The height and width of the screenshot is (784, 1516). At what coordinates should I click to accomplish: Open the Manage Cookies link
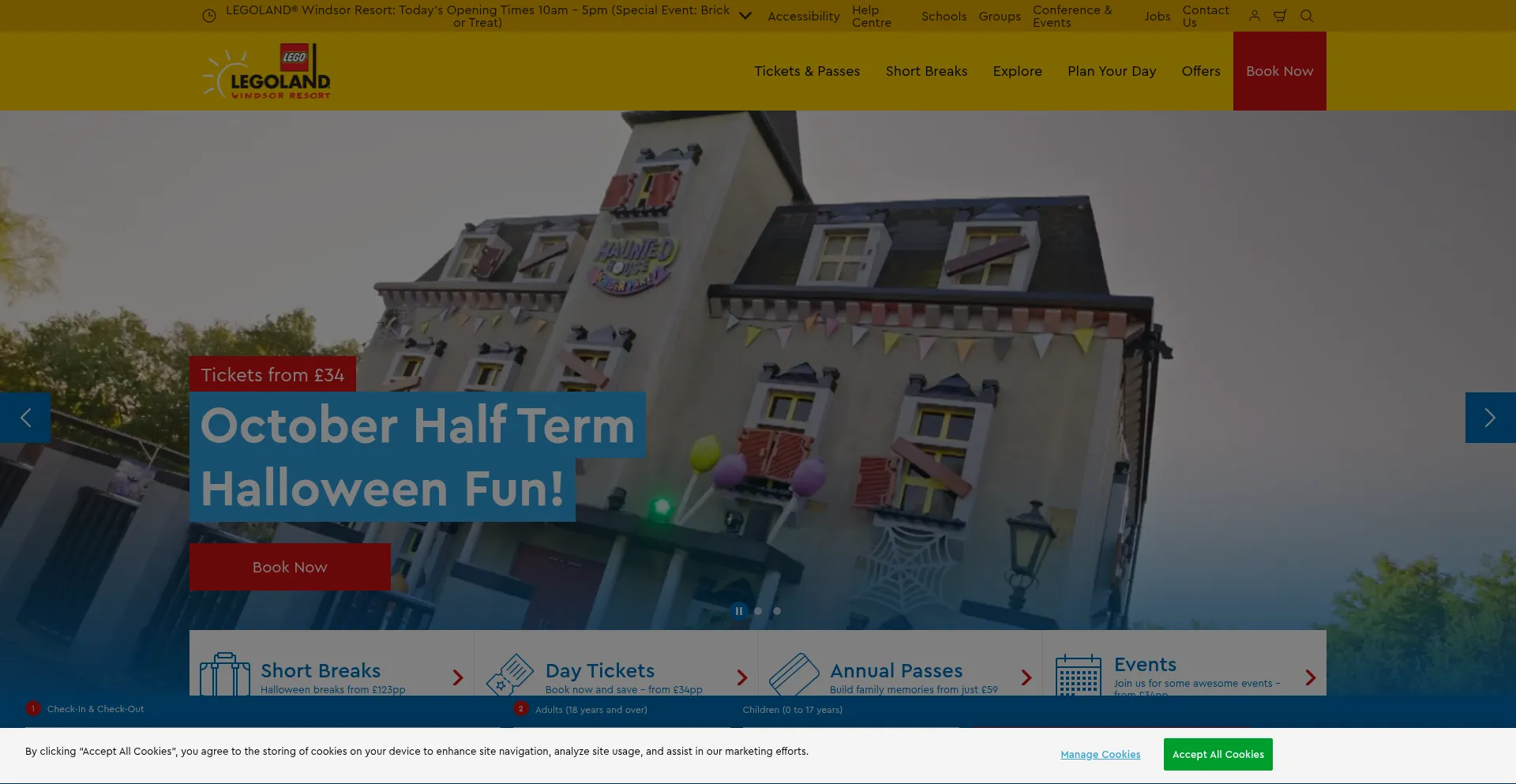point(1100,755)
